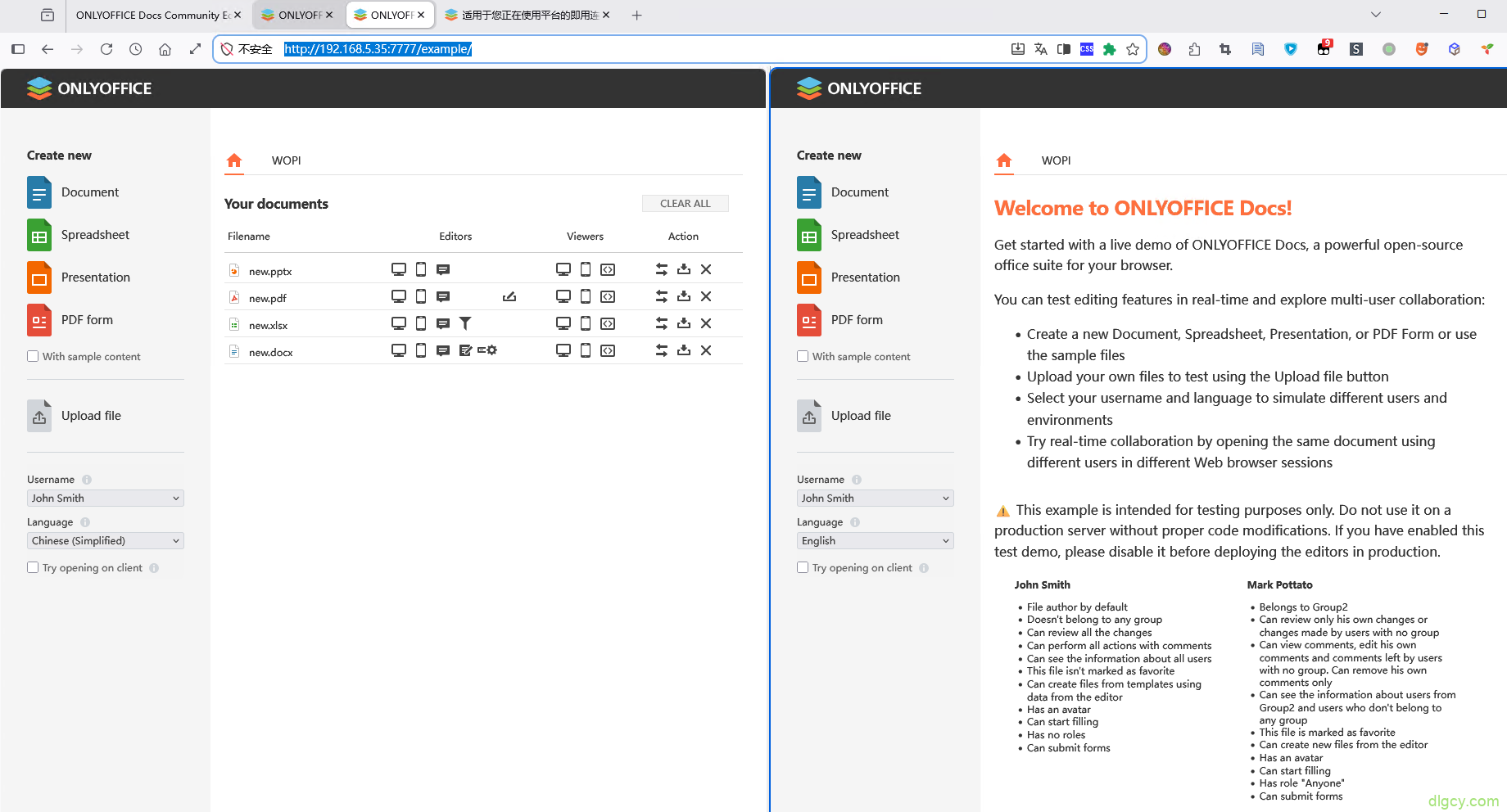The width and height of the screenshot is (1507, 812).
Task: Show Language info icon in right pane
Action: pyautogui.click(x=855, y=522)
